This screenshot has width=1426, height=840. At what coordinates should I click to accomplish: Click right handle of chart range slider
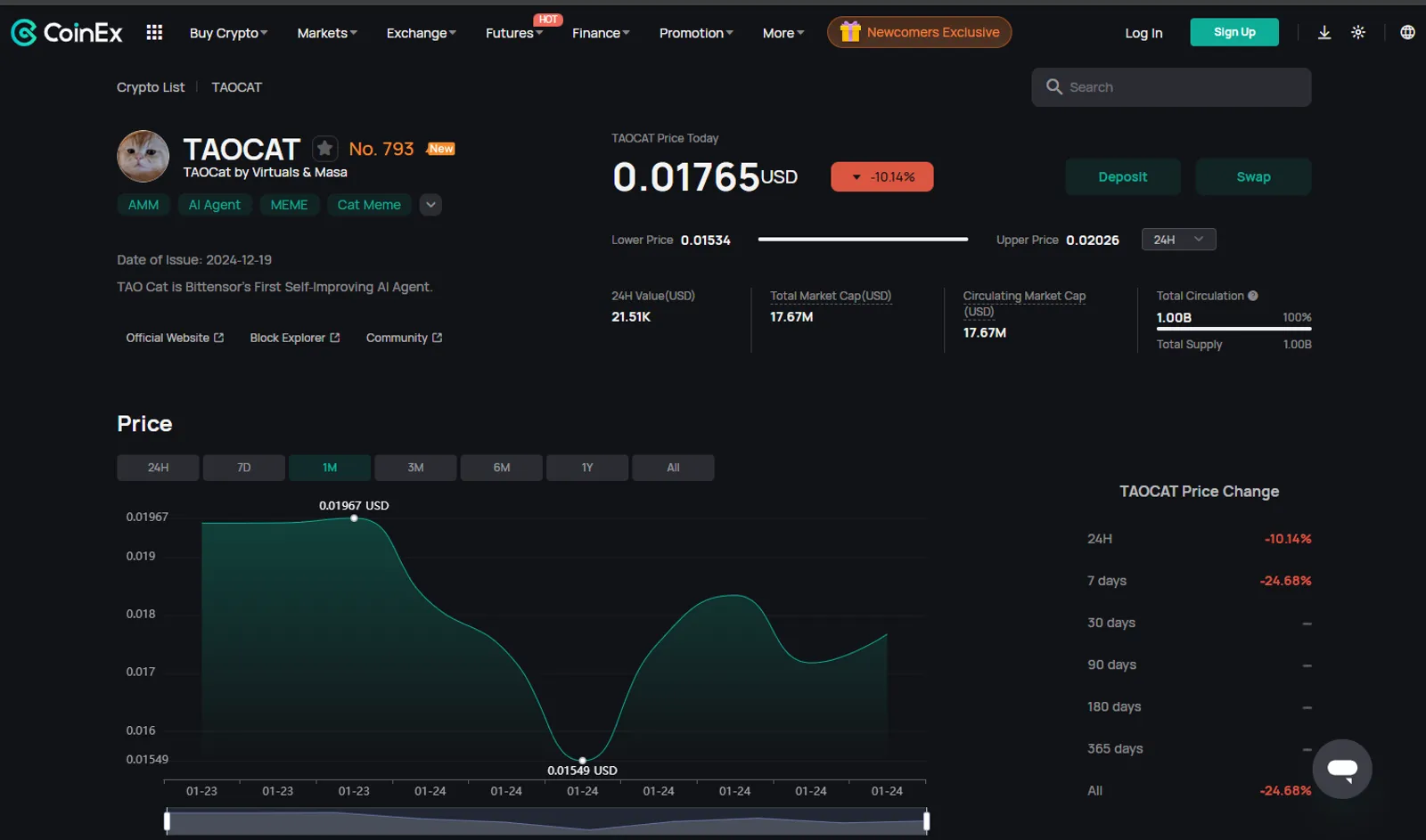coord(927,821)
